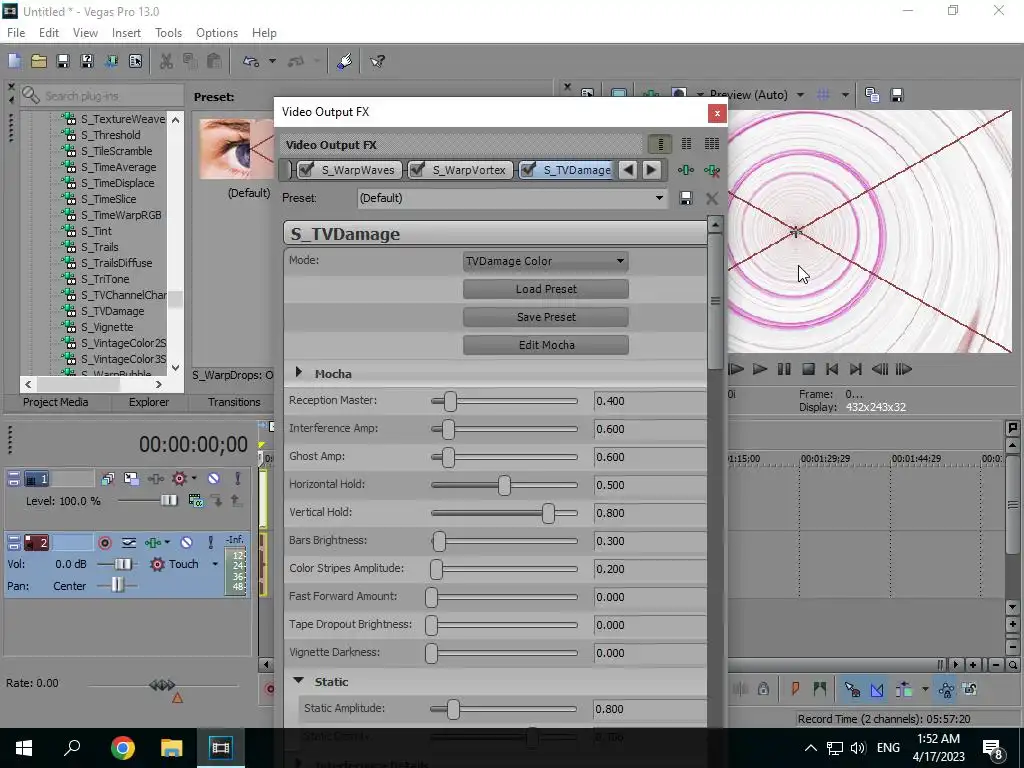1024x768 pixels.
Task: Open the Mode TVDamage Color dropdown
Action: (x=546, y=261)
